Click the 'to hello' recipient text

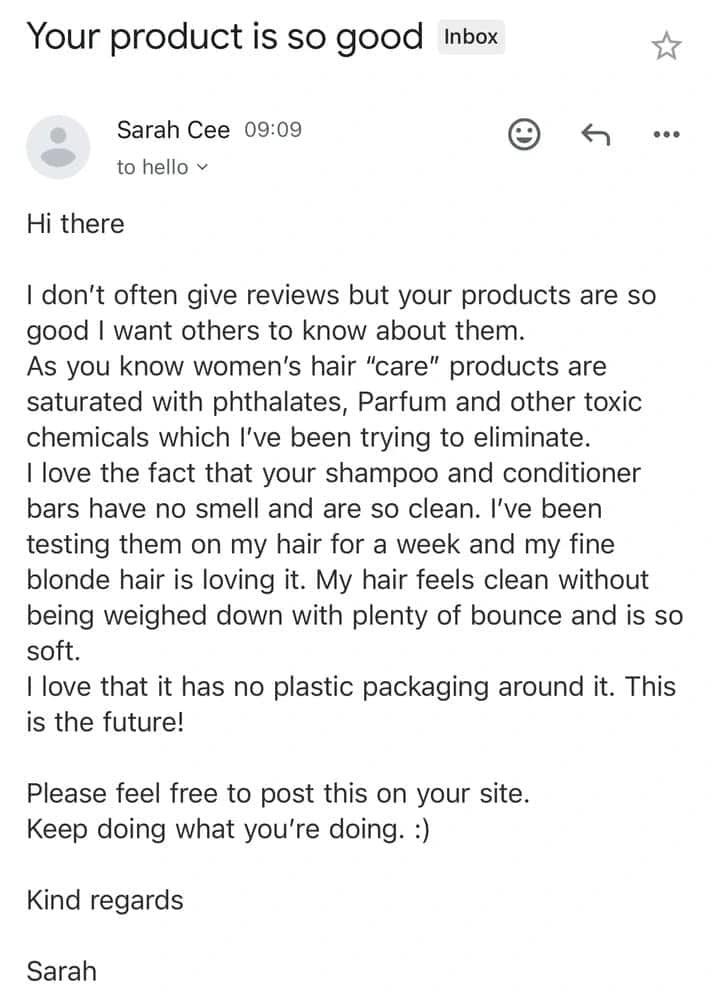coord(152,167)
